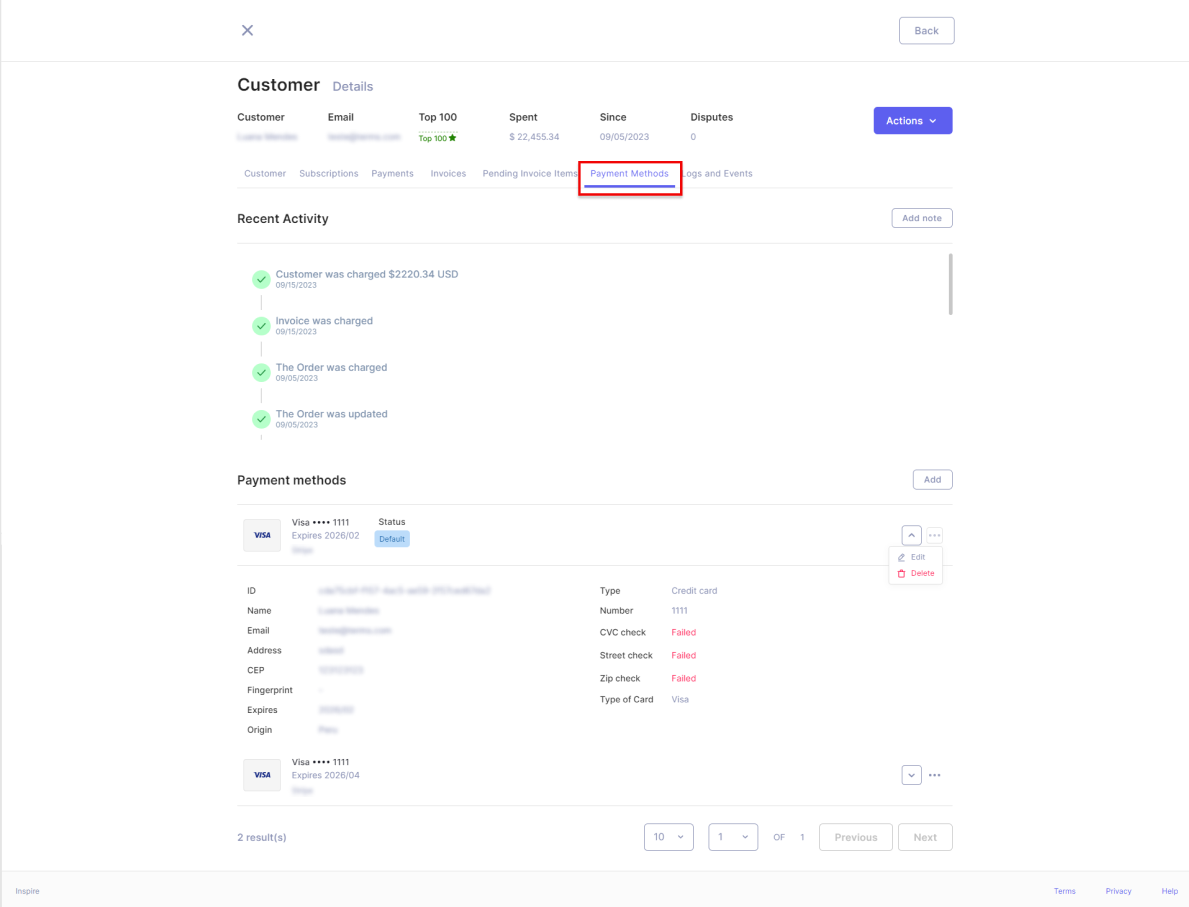Viewport: 1189px width, 907px height.
Task: Click the Default status badge
Action: pyautogui.click(x=392, y=538)
